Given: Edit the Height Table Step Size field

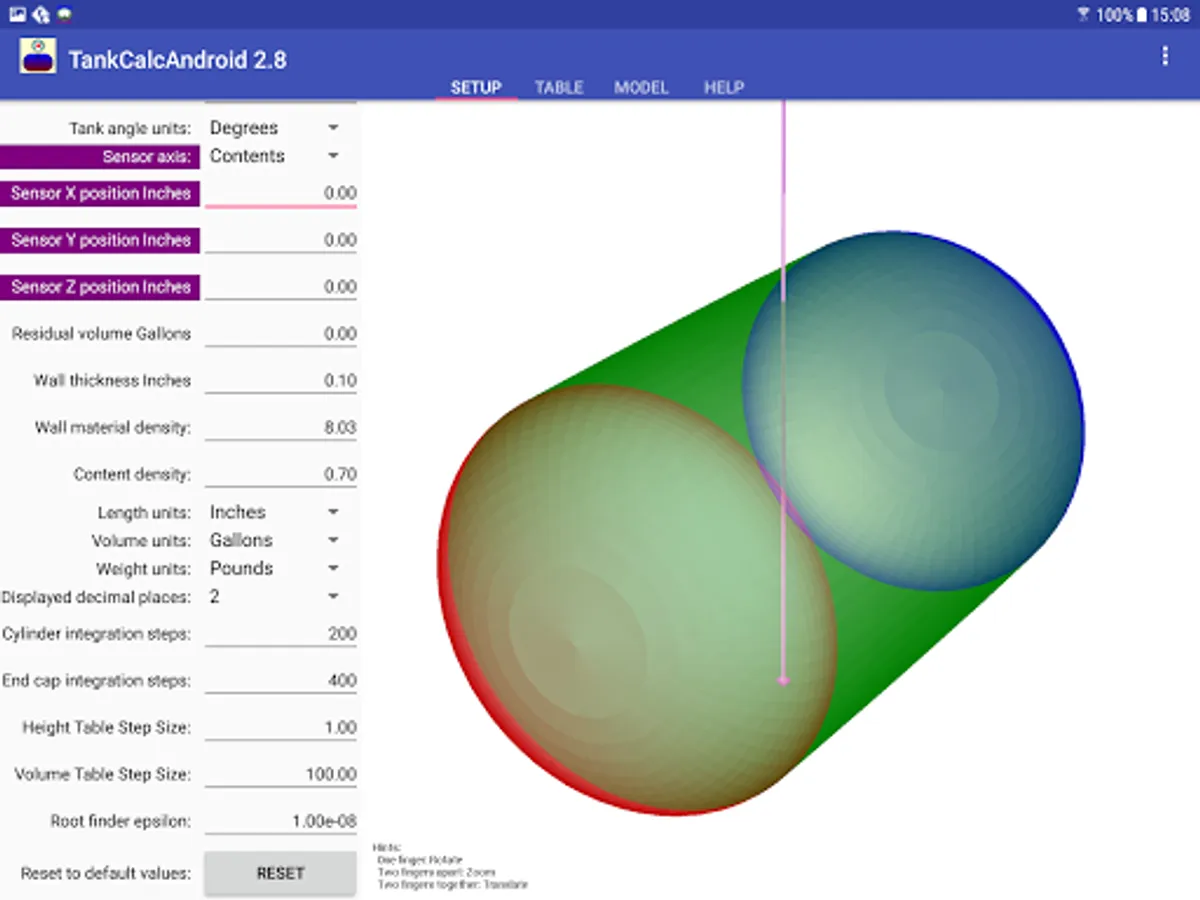Looking at the screenshot, I should coord(281,728).
